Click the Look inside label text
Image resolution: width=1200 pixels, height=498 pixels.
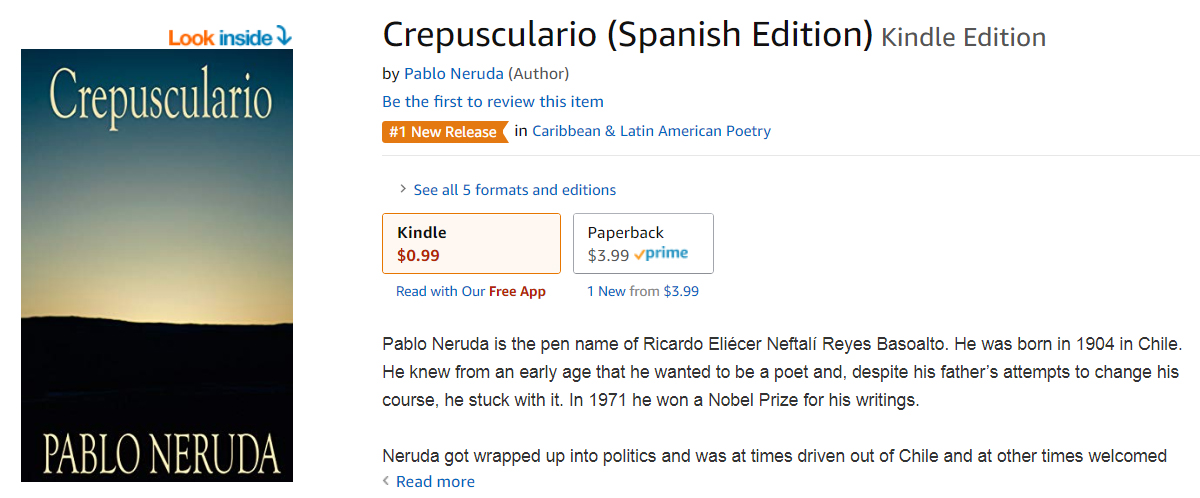pos(220,38)
